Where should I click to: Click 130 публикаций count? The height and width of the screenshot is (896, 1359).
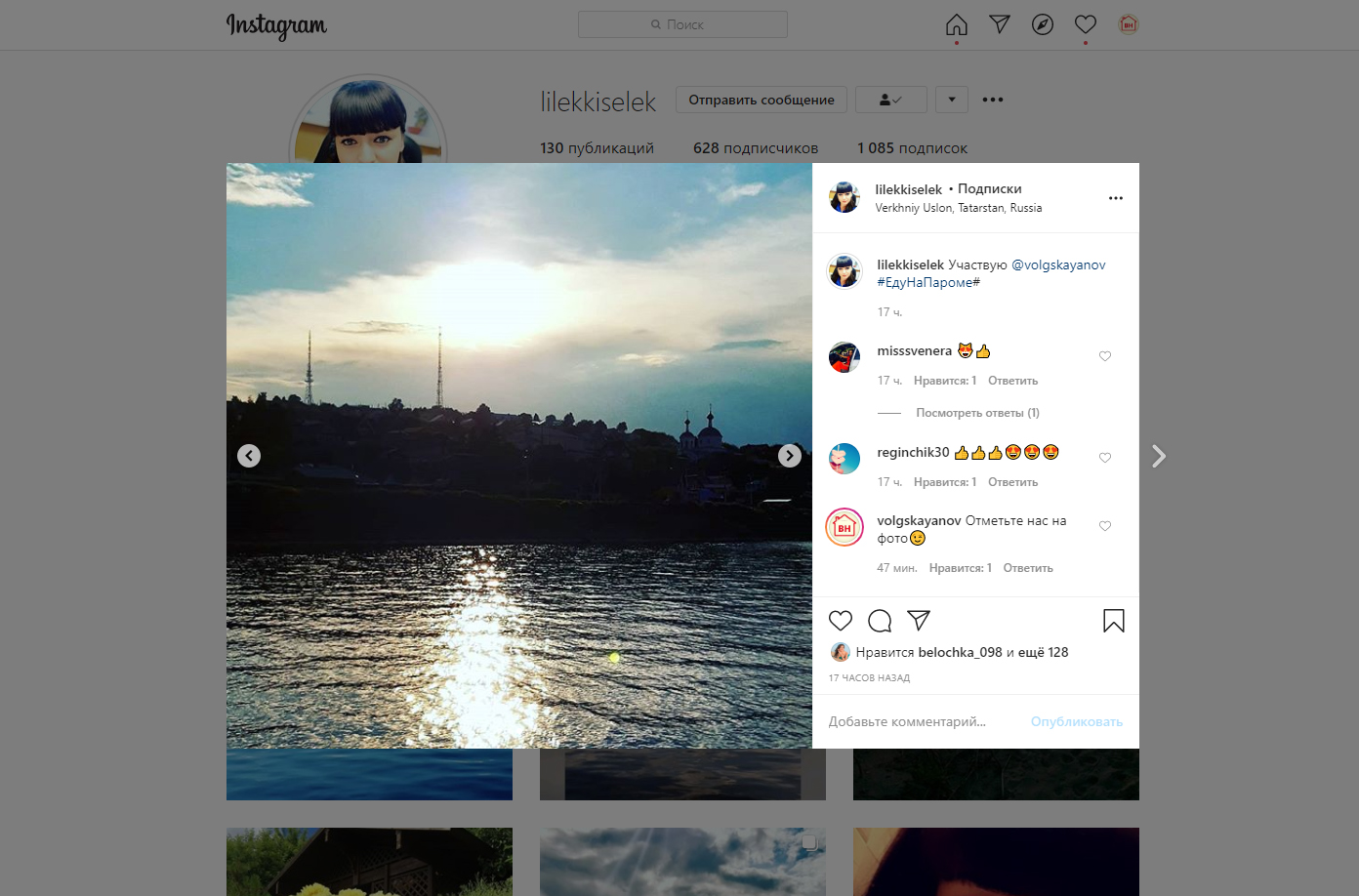597,148
